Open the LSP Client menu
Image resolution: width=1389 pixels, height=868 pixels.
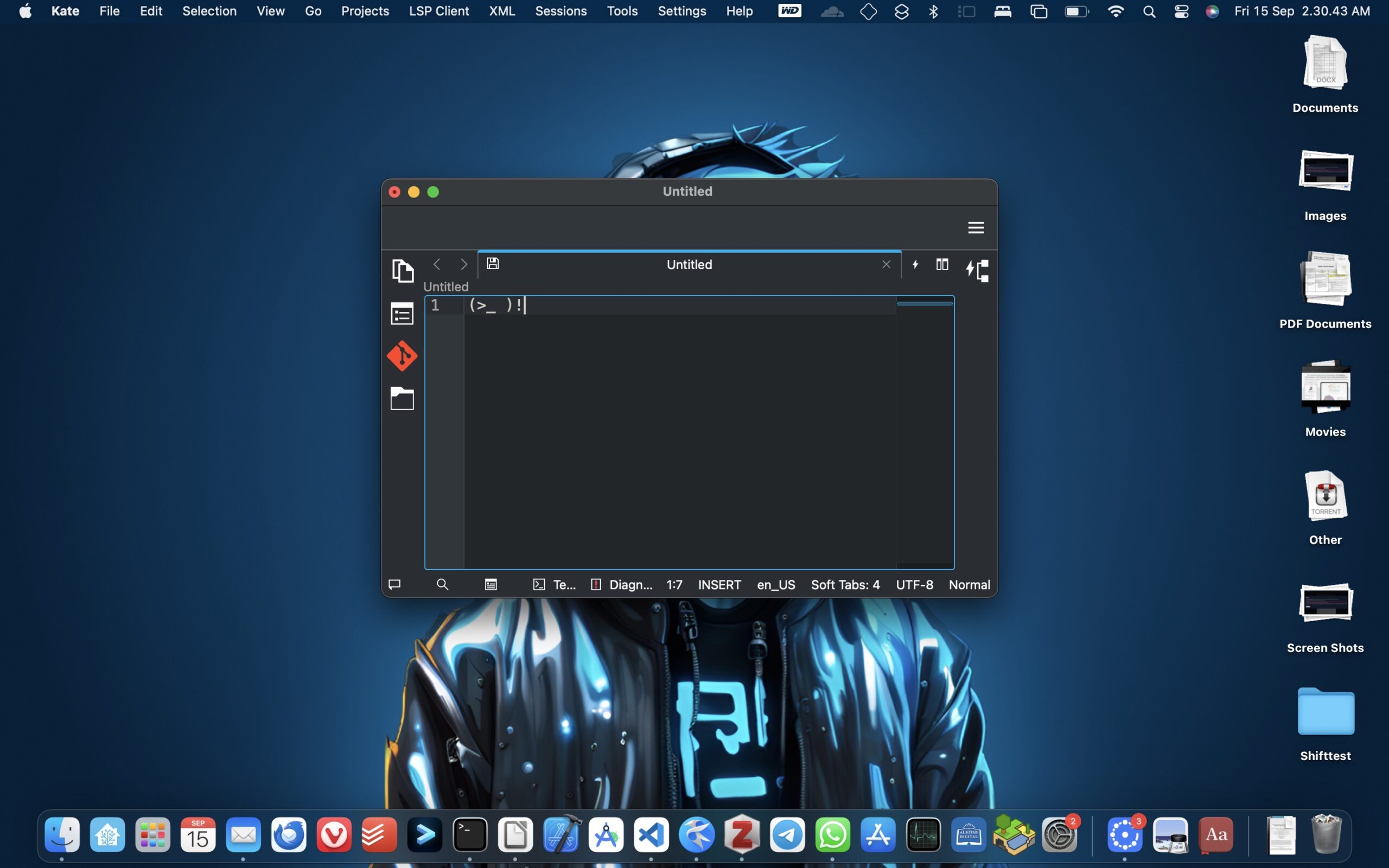pos(438,11)
